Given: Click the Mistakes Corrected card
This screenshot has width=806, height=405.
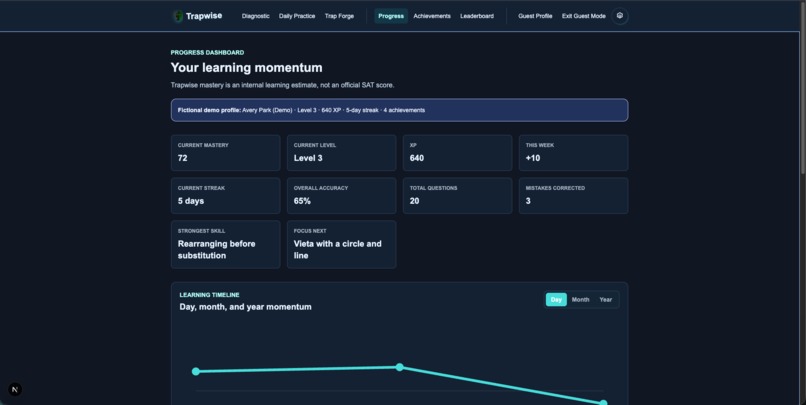Looking at the screenshot, I should pos(573,195).
